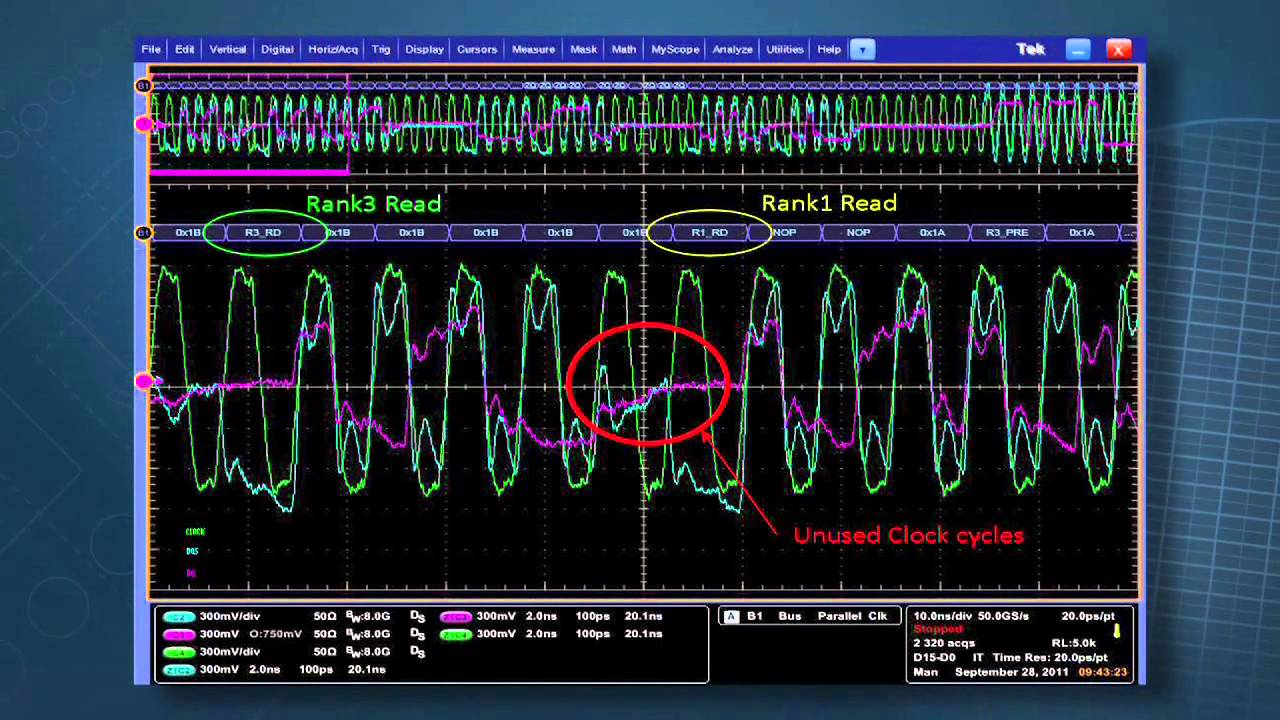Click the RL:5.0k record length readout
The height and width of the screenshot is (720, 1280).
pos(1075,643)
